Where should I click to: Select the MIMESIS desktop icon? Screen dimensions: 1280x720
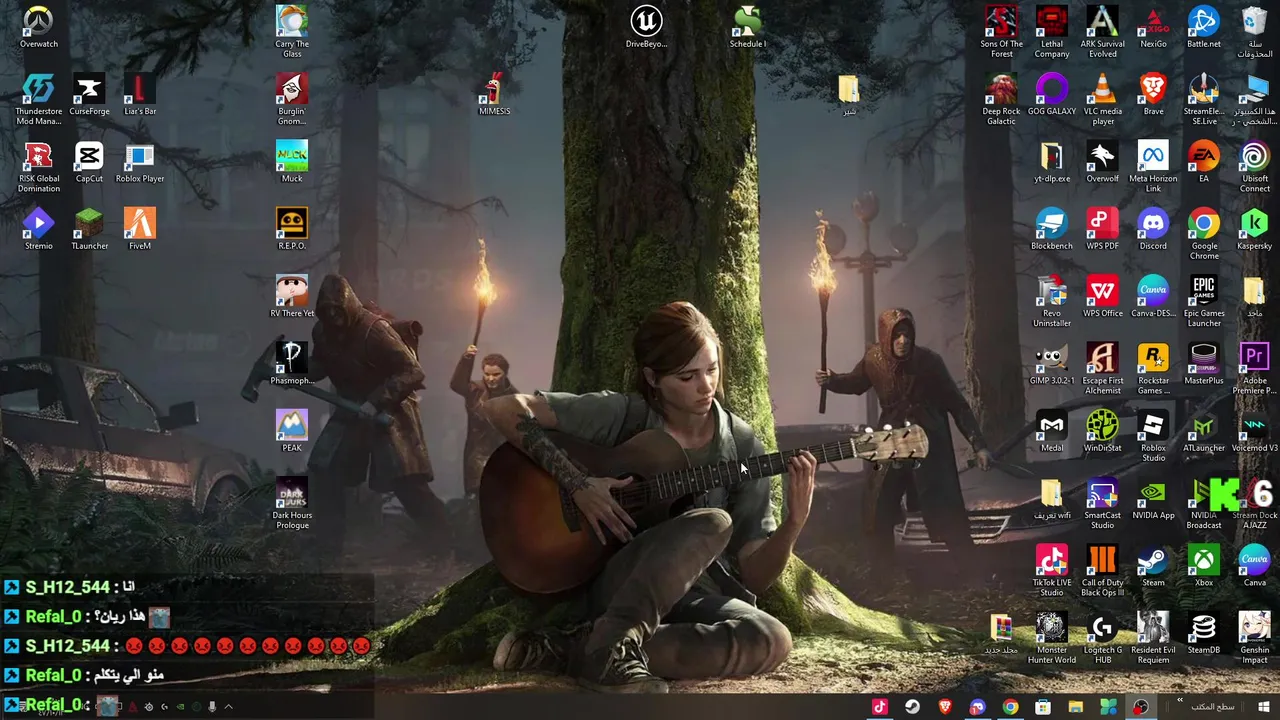[x=494, y=94]
